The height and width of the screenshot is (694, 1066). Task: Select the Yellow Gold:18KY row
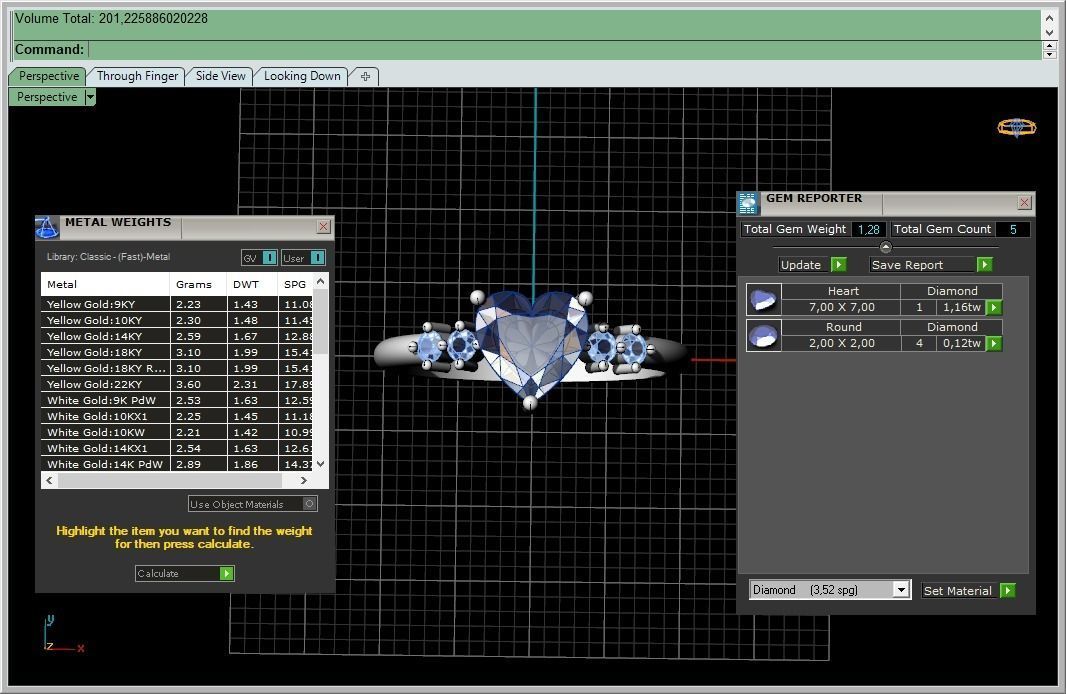click(x=177, y=352)
